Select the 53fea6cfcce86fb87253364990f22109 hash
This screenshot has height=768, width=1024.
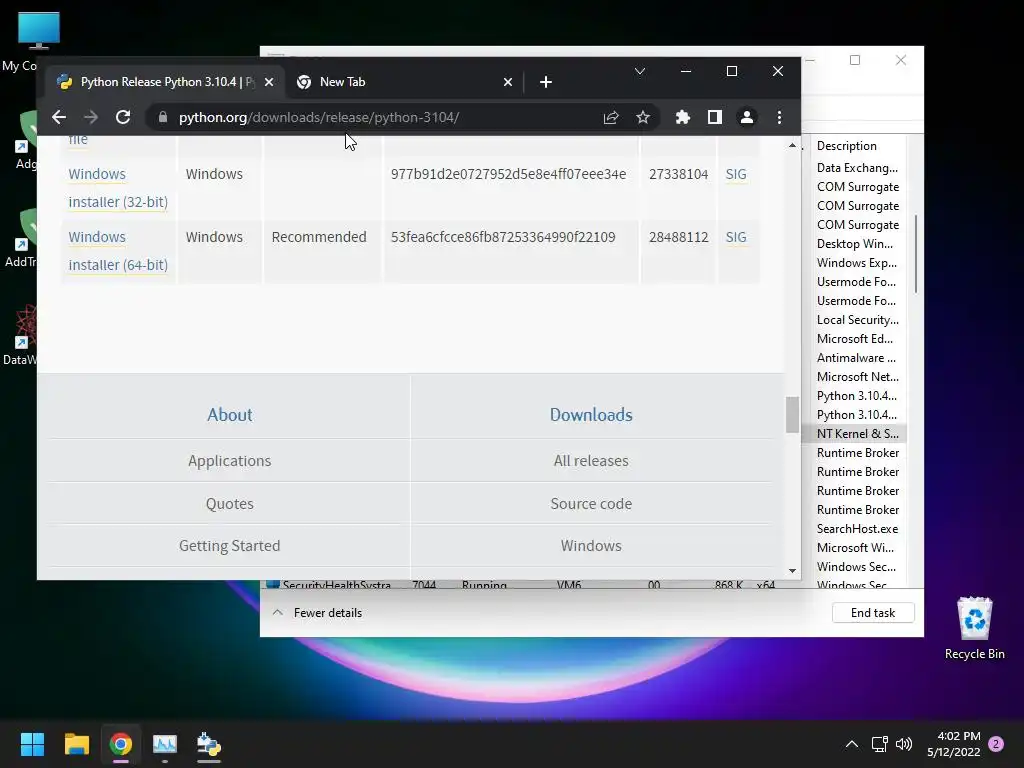pyautogui.click(x=503, y=236)
